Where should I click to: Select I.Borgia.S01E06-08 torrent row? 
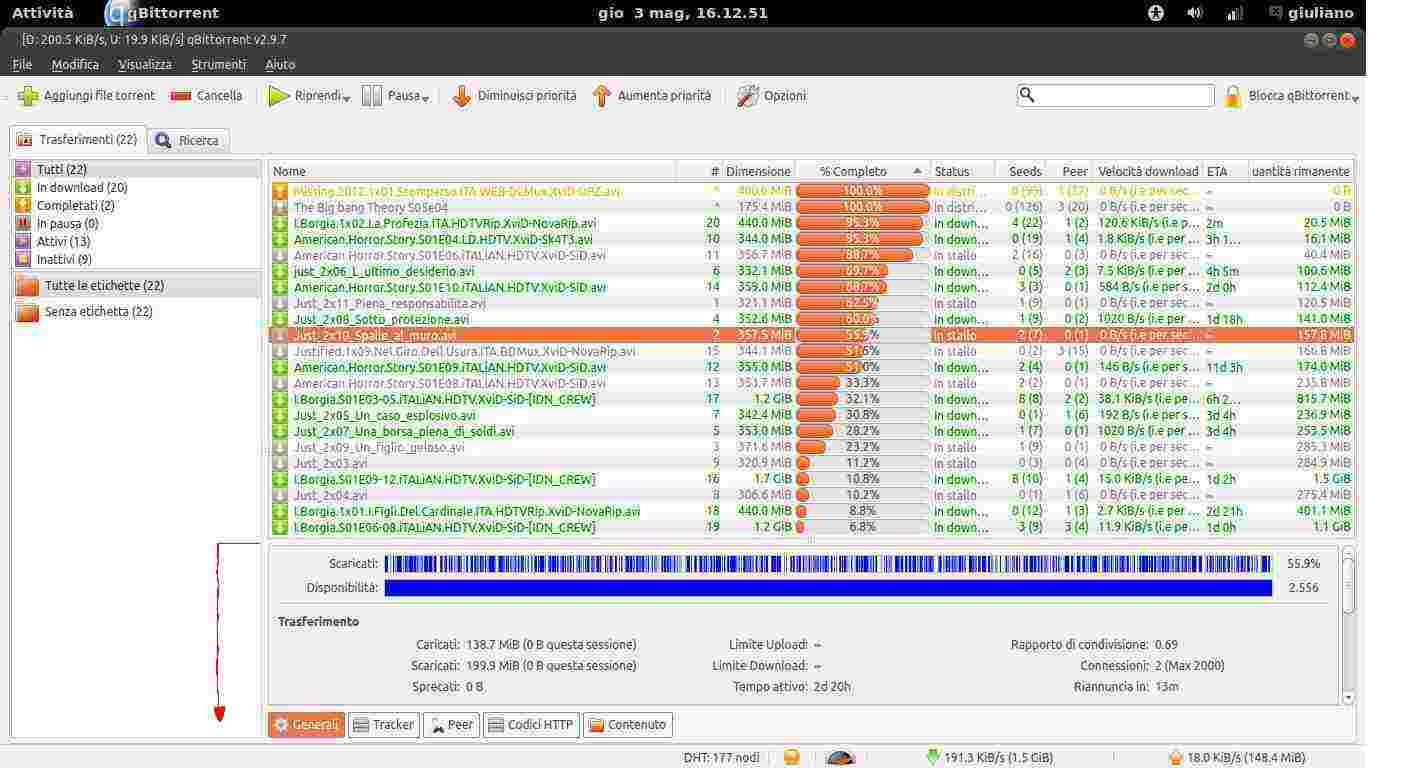(811, 527)
